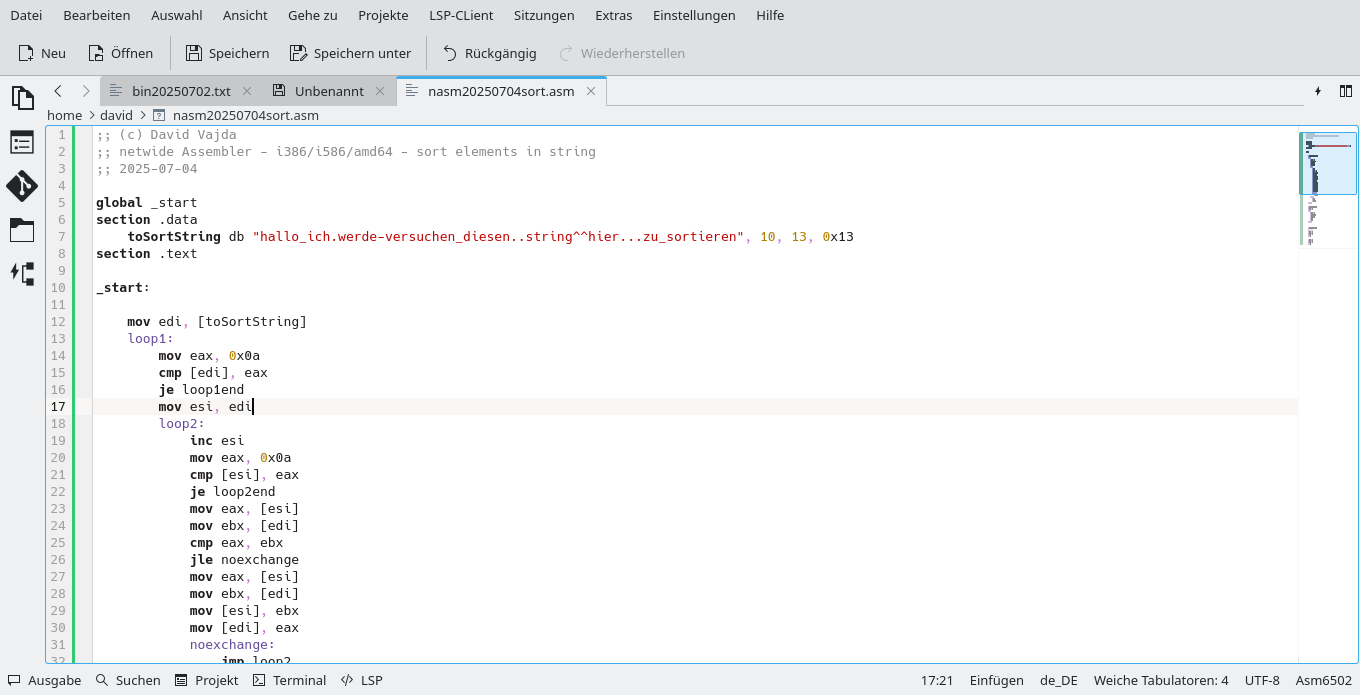Toggle the Terminal panel
Viewport: 1360px width, 695px height.
(x=289, y=680)
